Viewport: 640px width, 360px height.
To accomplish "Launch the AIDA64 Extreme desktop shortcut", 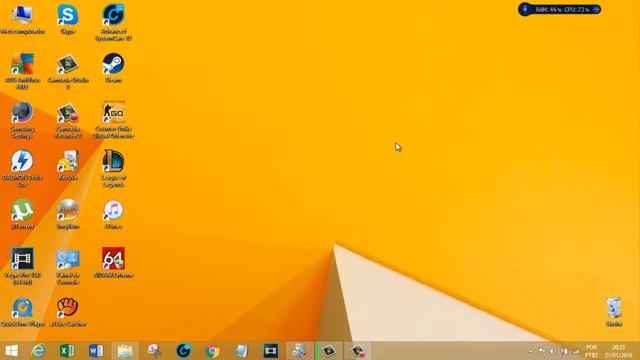I will point(113,263).
